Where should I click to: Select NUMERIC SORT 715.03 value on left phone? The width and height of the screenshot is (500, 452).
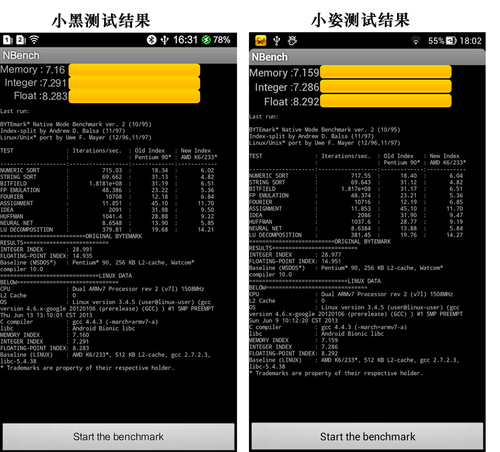click(x=112, y=170)
